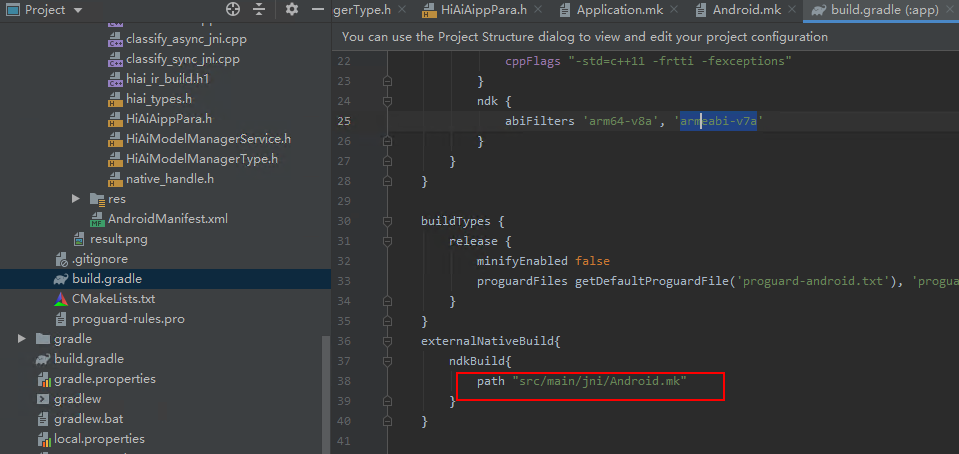Click the CMakeLists.txt file icon

click(62, 299)
